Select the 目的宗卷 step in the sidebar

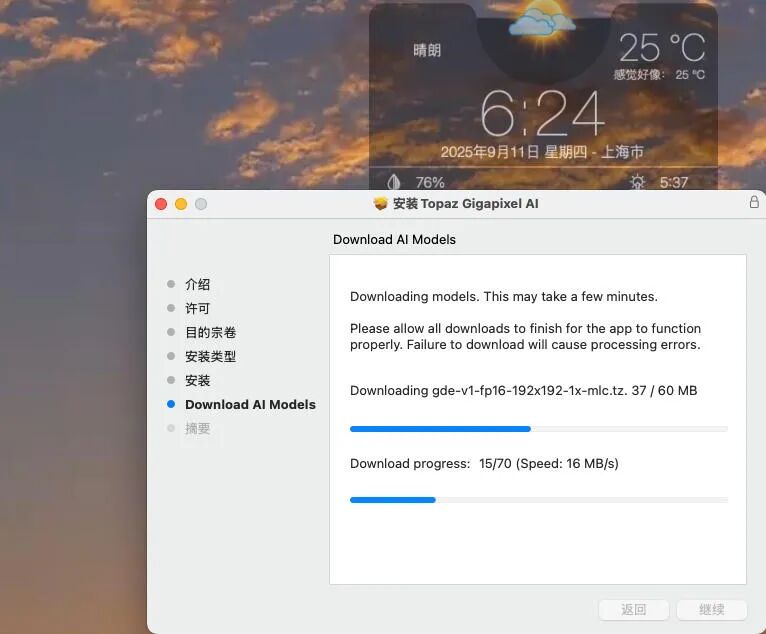point(211,333)
